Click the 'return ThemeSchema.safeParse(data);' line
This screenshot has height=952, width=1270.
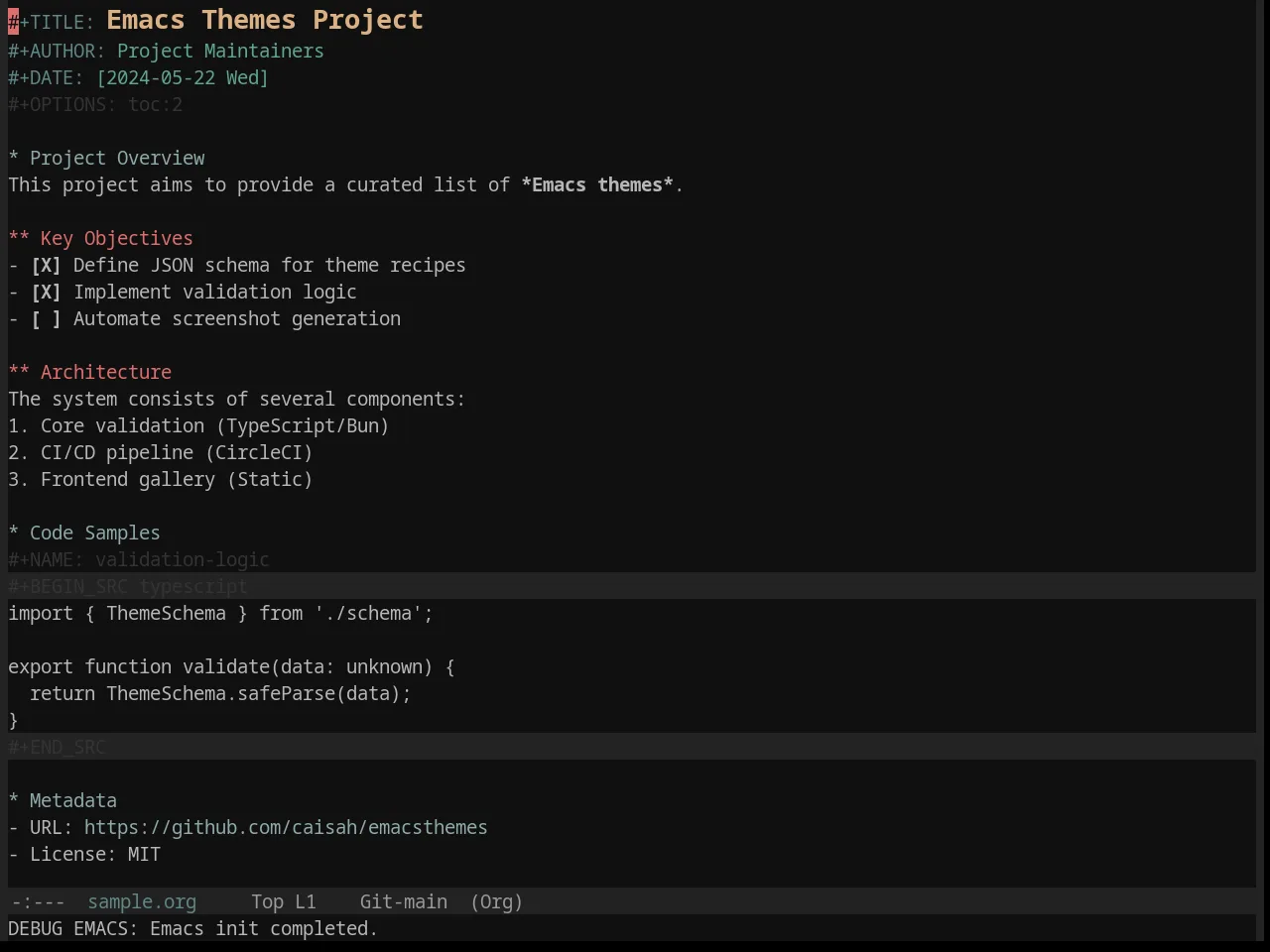[x=220, y=694]
